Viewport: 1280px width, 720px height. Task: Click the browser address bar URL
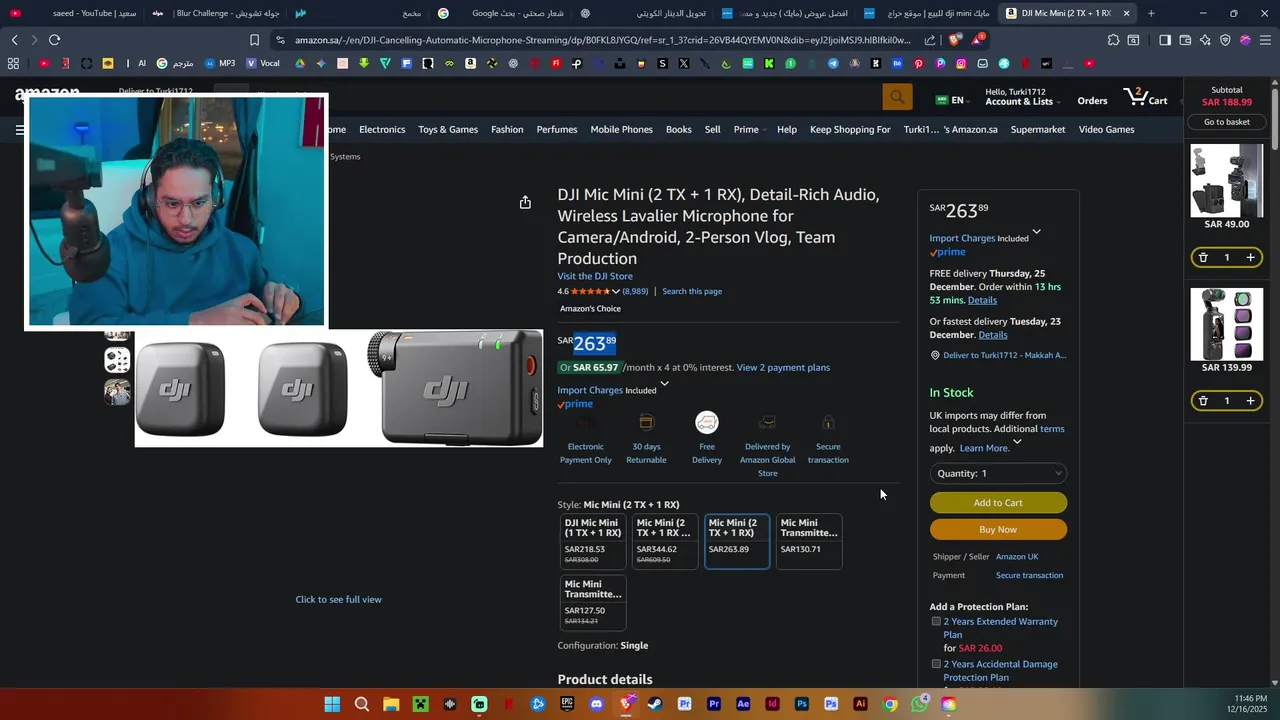(x=602, y=40)
